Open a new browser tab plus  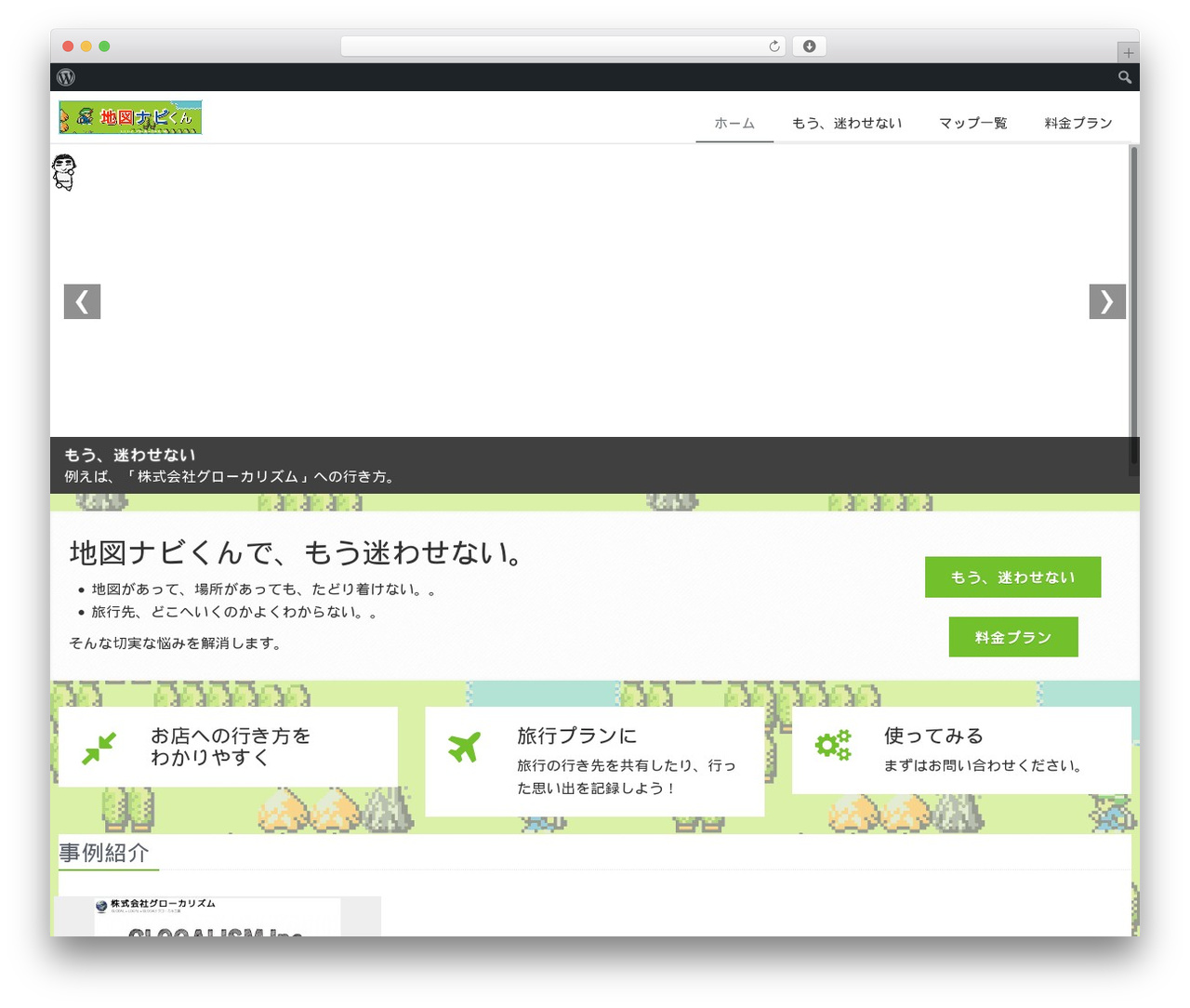1128,53
